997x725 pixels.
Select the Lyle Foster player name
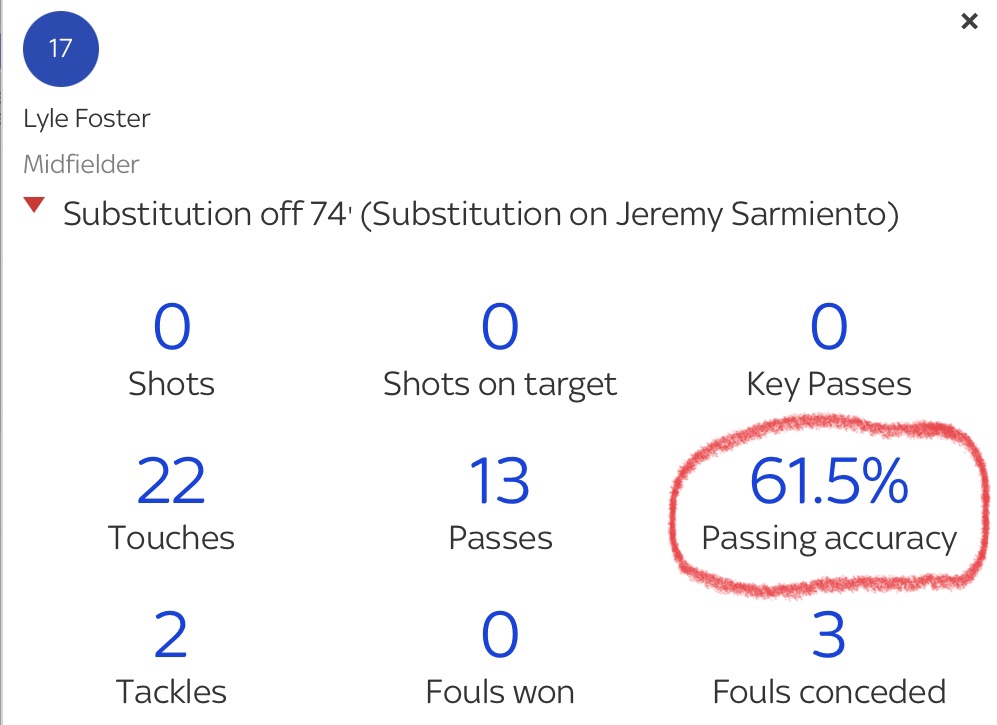87,118
